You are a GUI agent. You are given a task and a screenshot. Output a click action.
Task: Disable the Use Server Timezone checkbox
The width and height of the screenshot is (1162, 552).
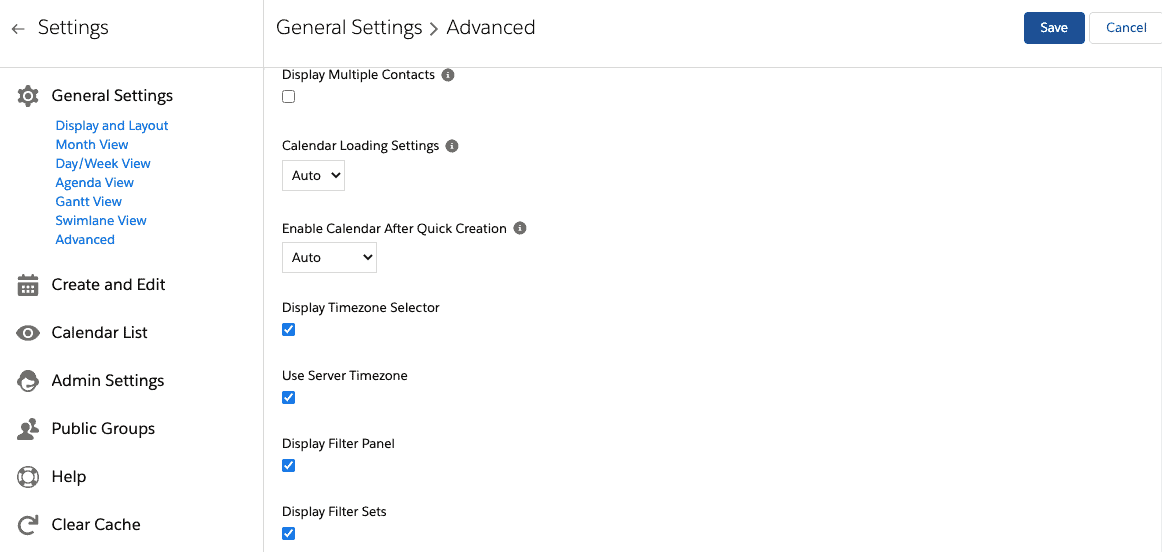[x=289, y=398]
